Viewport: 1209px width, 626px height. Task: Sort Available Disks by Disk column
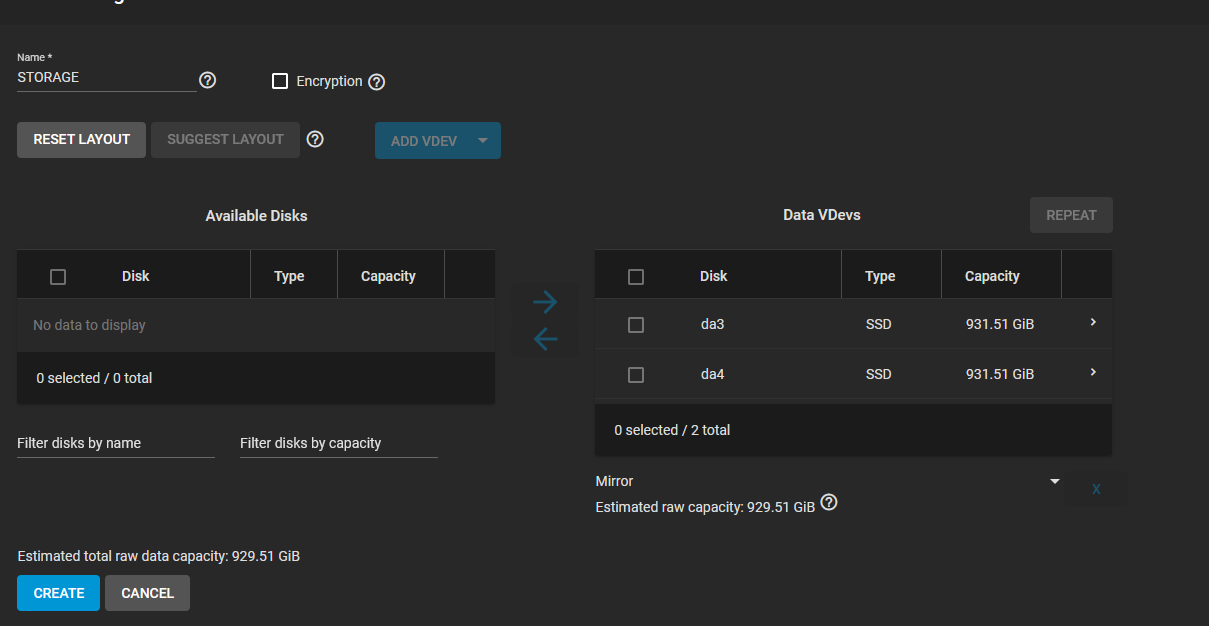pyautogui.click(x=135, y=276)
